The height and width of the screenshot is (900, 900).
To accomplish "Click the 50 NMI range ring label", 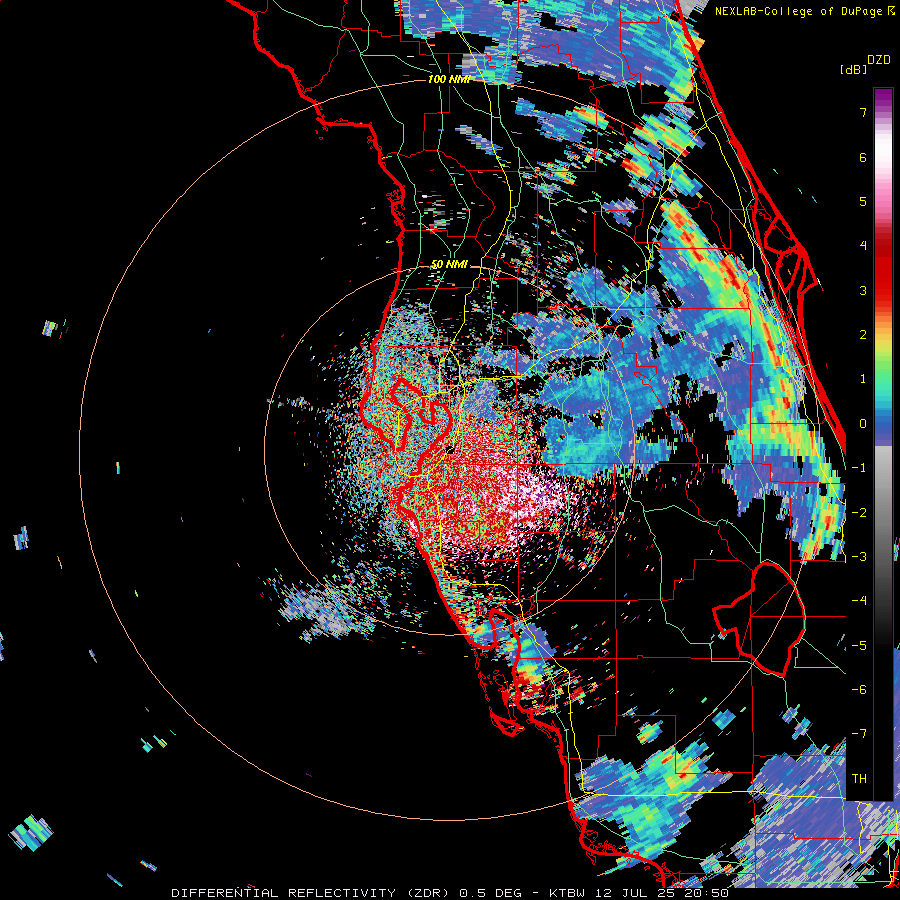I will (449, 265).
